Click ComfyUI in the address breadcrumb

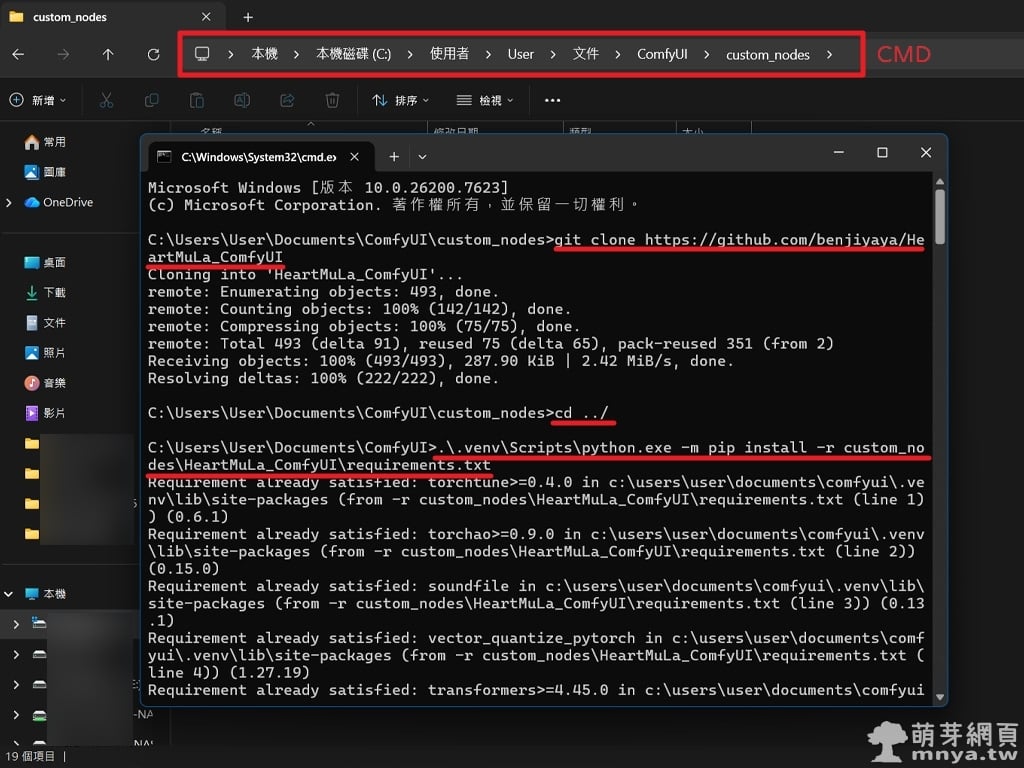click(x=662, y=54)
